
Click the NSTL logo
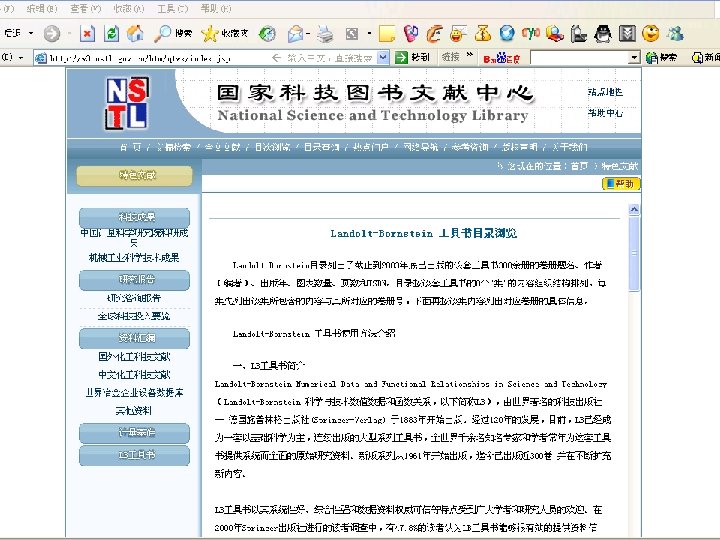[127, 103]
